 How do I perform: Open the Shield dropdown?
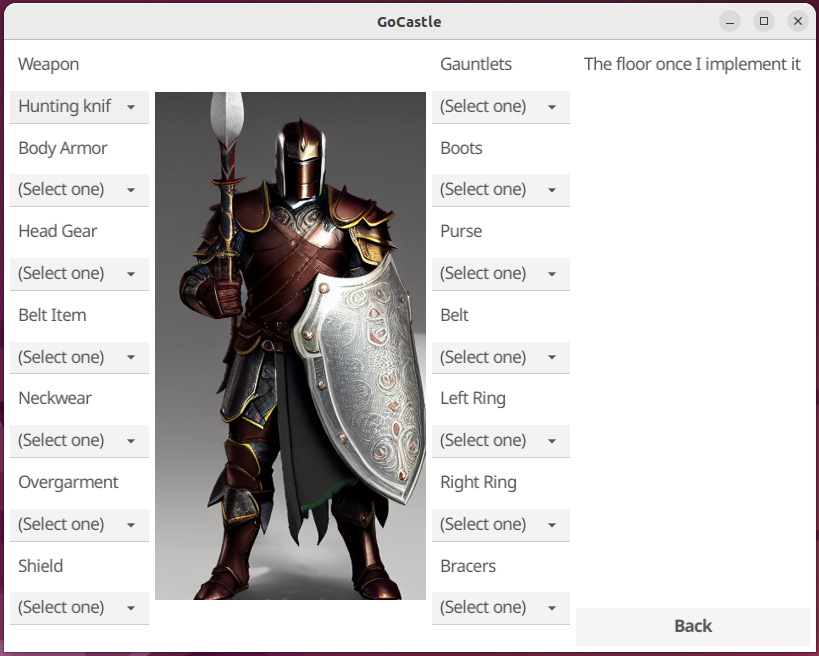tap(79, 608)
